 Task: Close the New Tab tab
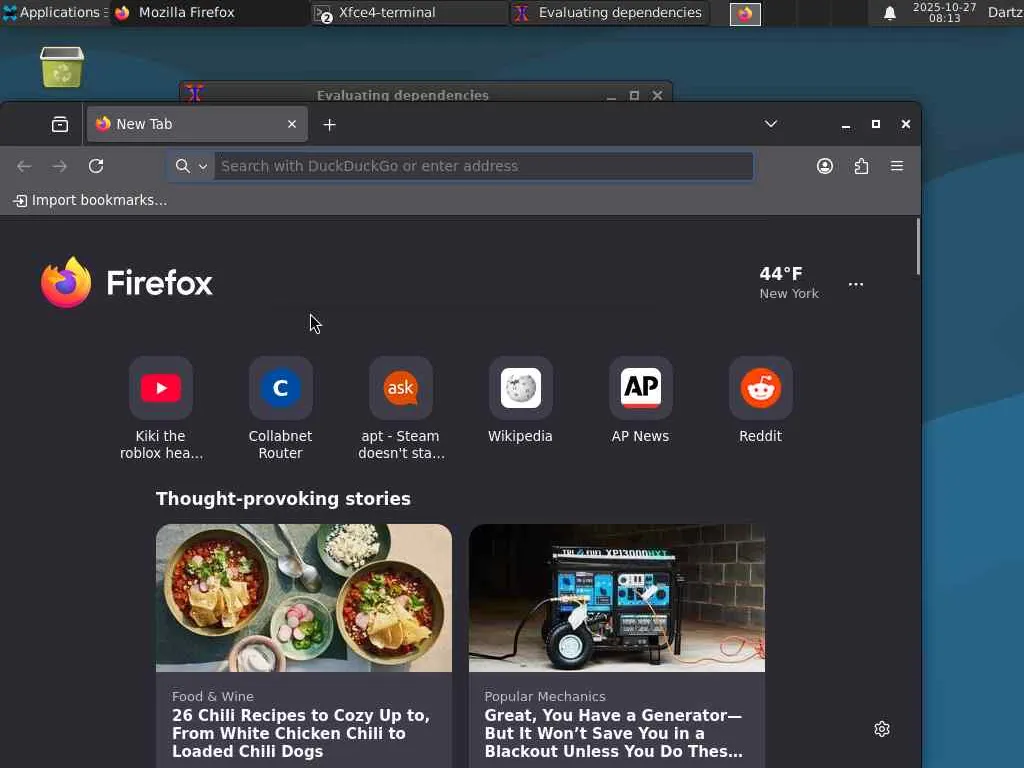point(292,124)
